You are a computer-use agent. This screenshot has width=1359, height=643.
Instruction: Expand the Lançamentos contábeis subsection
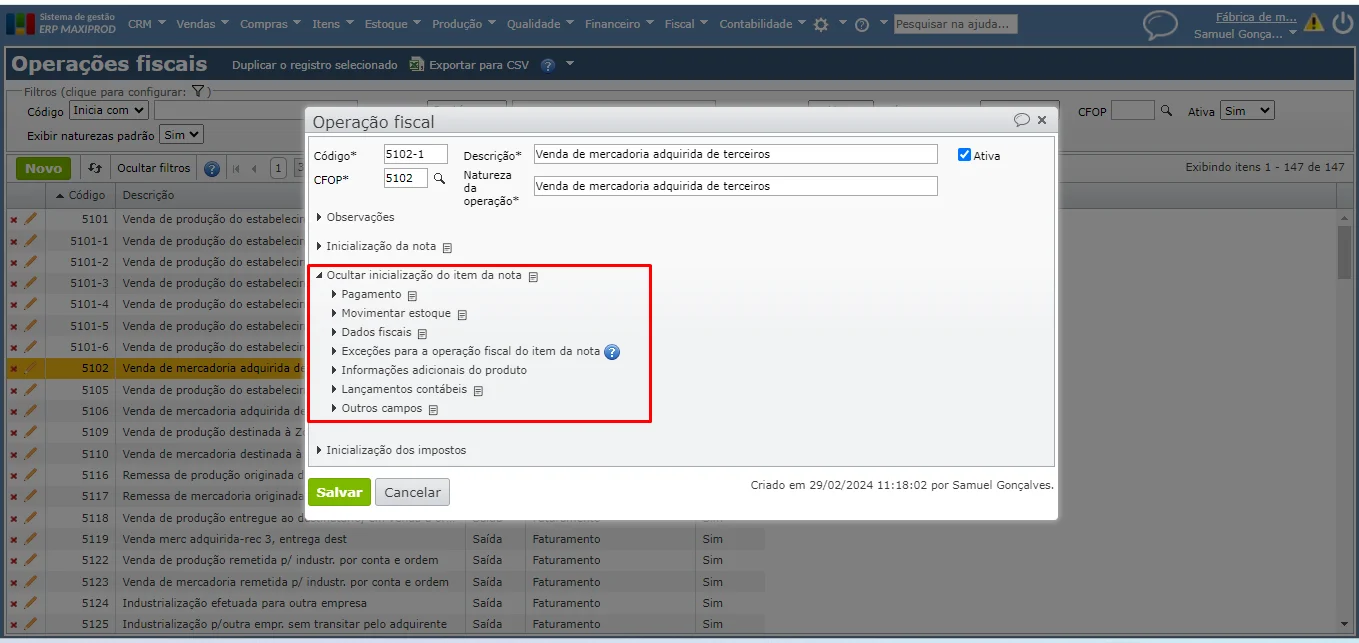click(399, 389)
